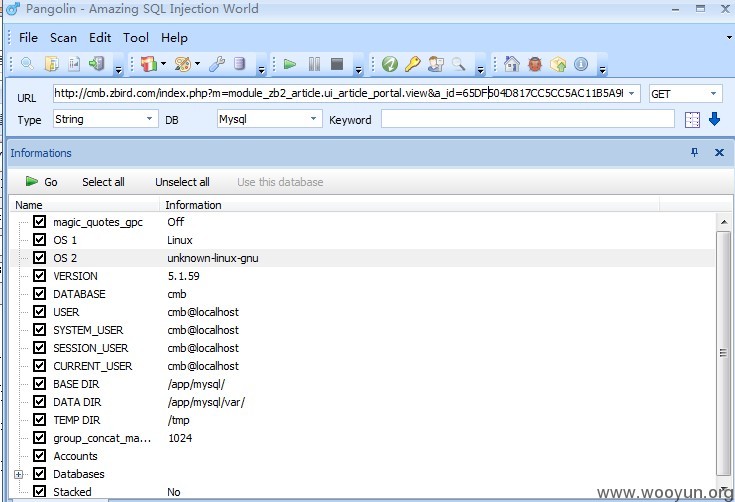
Task: Click the database cylinder toolbar icon
Action: click(240, 64)
